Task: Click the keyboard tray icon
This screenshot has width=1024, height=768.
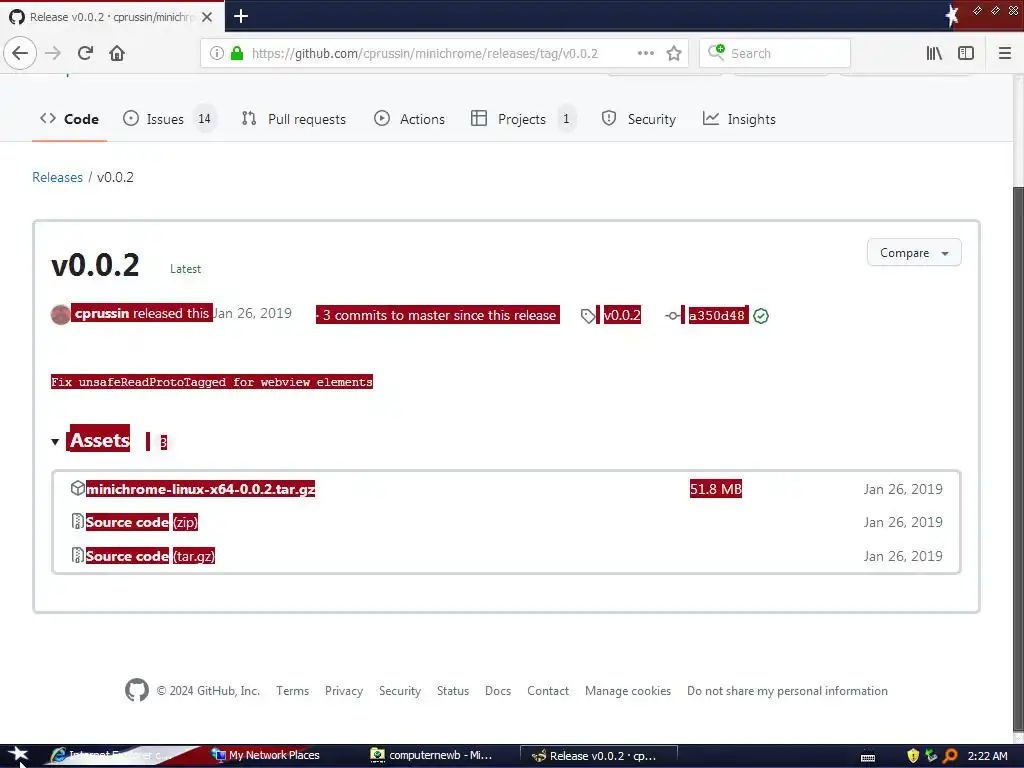Action: pos(868,758)
